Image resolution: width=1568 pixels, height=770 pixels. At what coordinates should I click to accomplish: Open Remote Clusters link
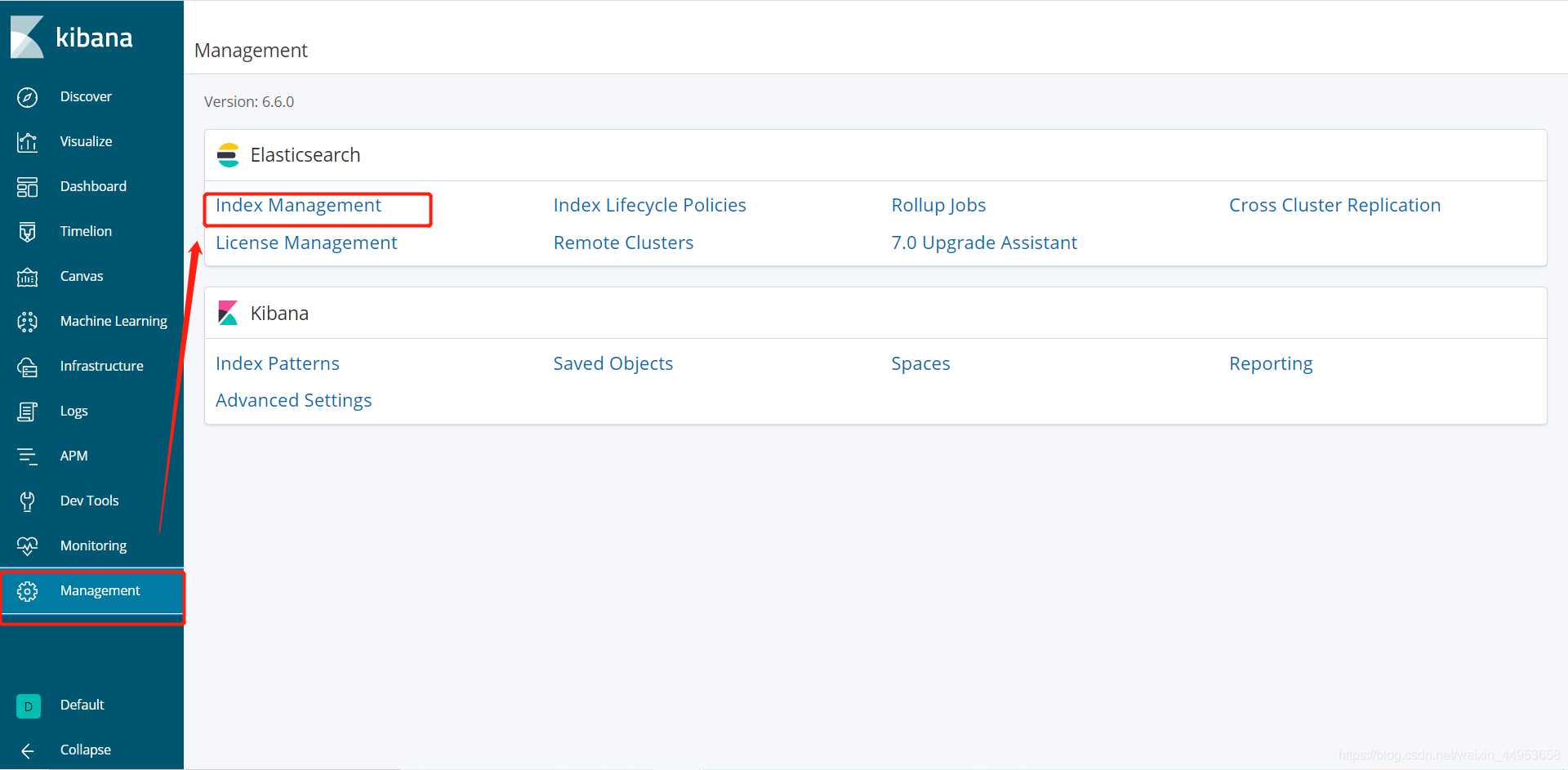click(623, 243)
